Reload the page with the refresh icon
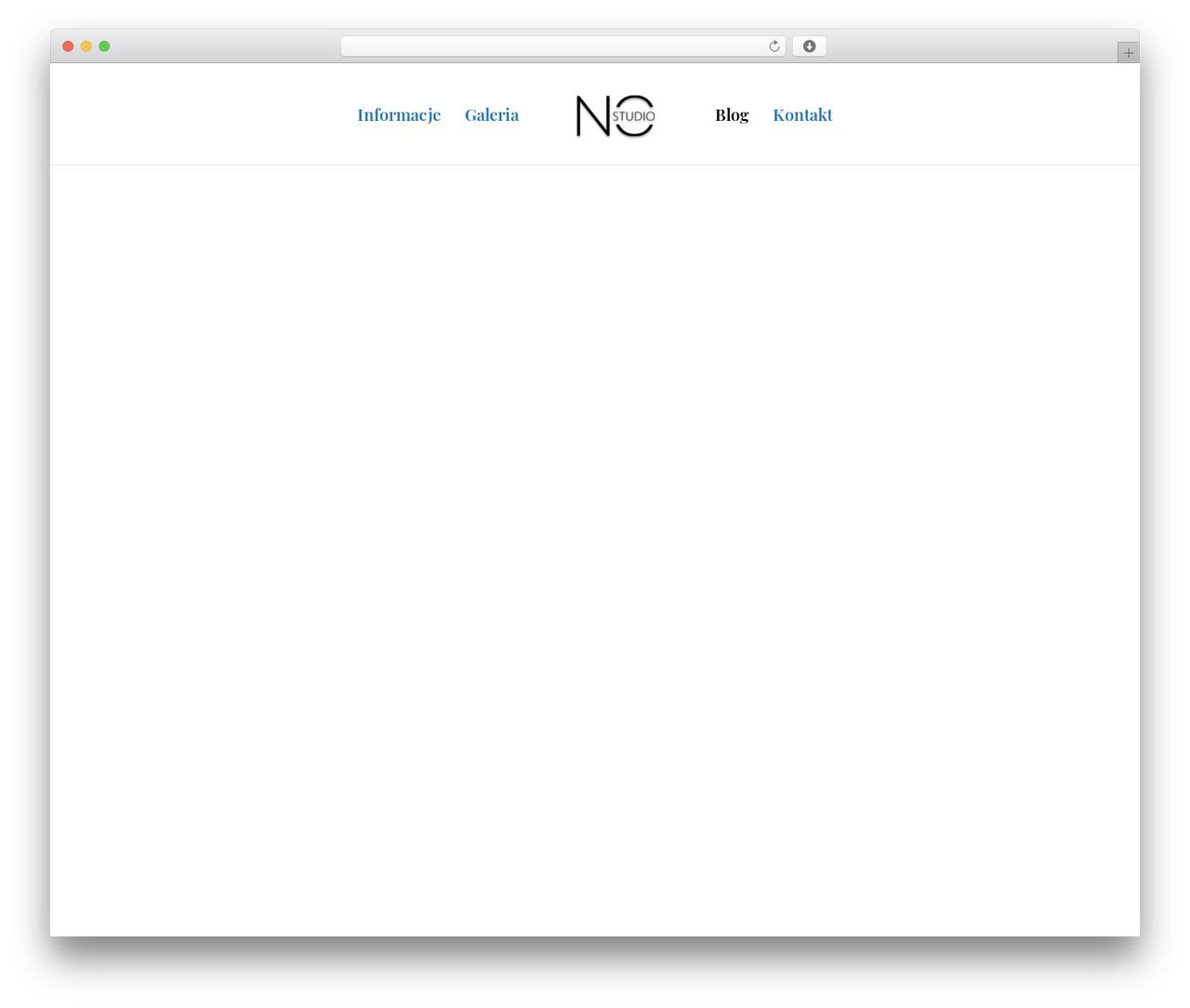 pos(773,46)
